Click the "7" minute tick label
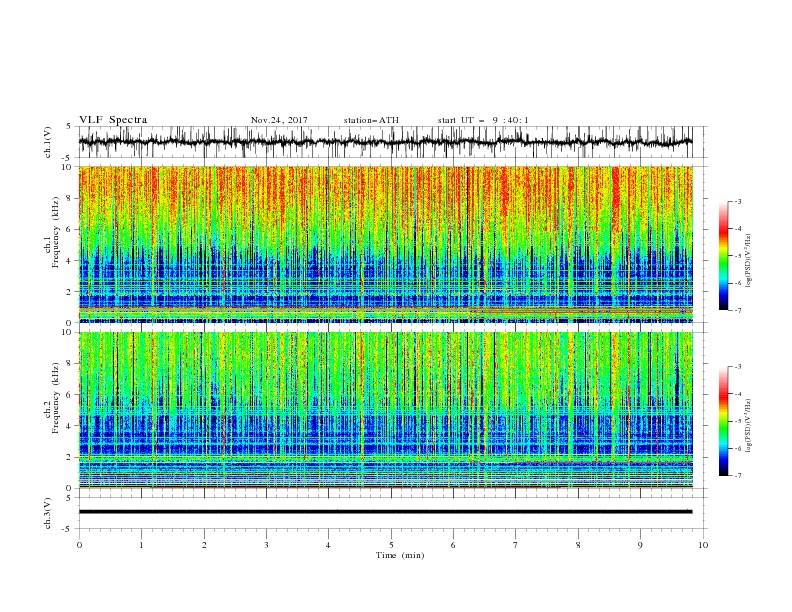The height and width of the screenshot is (612, 792). click(516, 545)
